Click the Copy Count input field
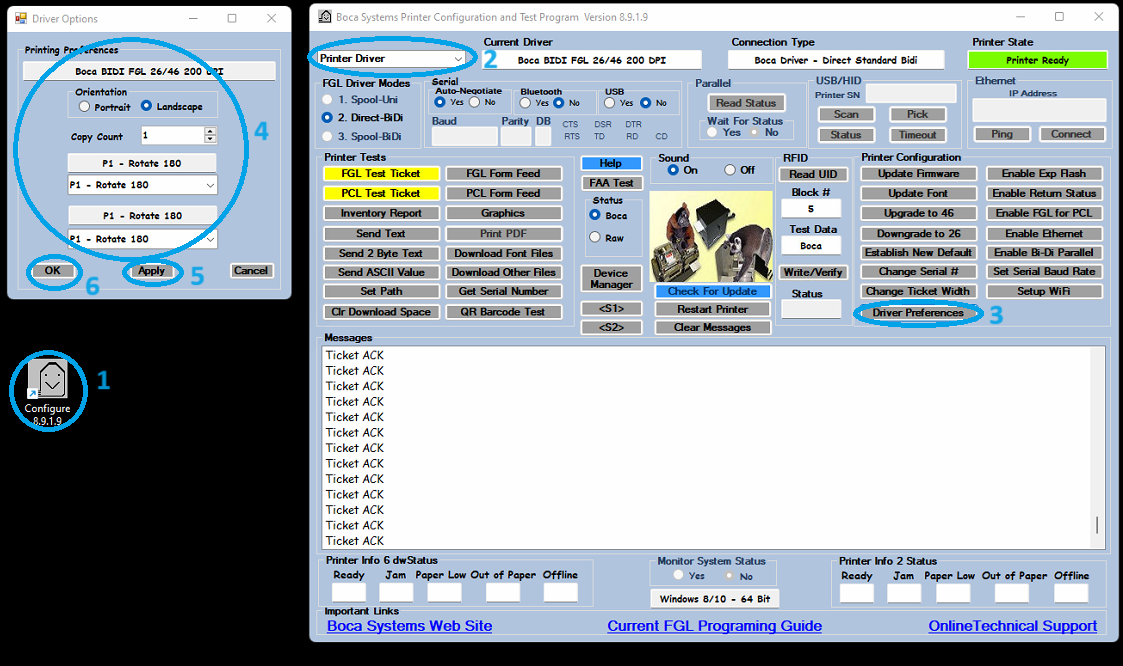The height and width of the screenshot is (666, 1123). click(x=173, y=135)
